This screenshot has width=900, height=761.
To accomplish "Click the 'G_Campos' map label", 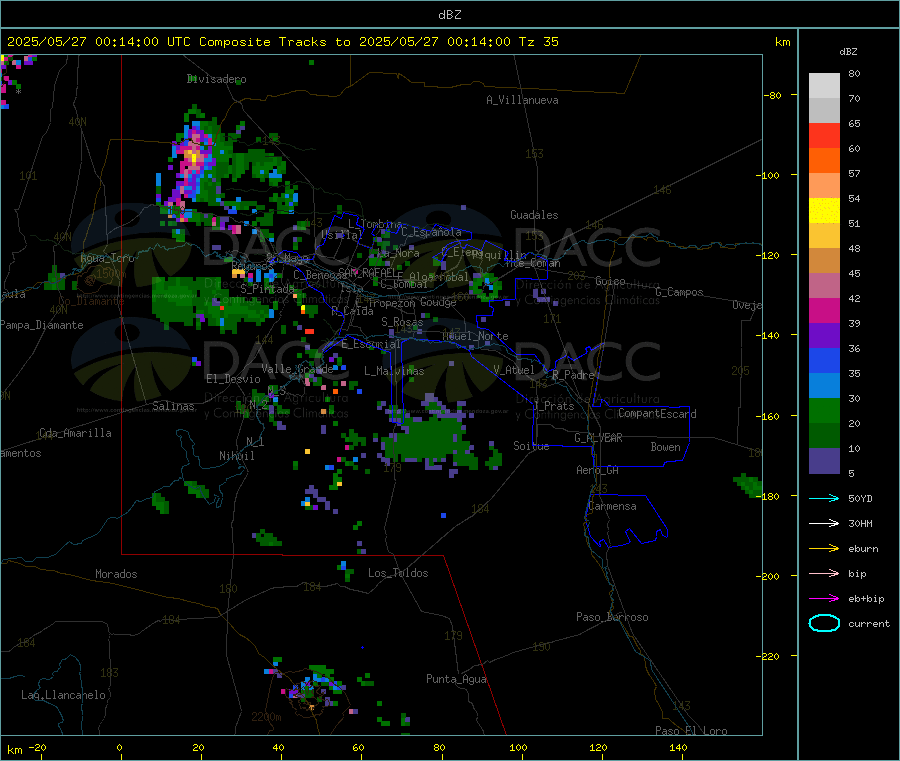I will (679, 292).
